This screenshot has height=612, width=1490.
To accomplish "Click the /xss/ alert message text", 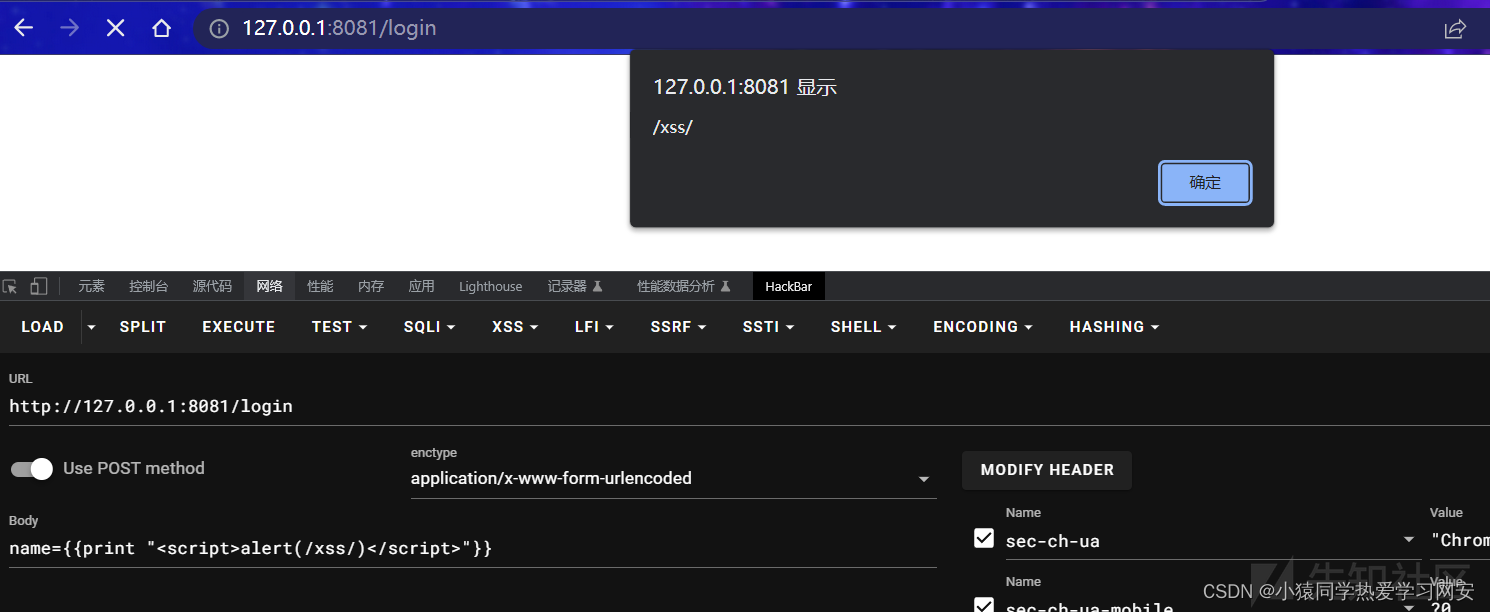I will click(x=673, y=128).
